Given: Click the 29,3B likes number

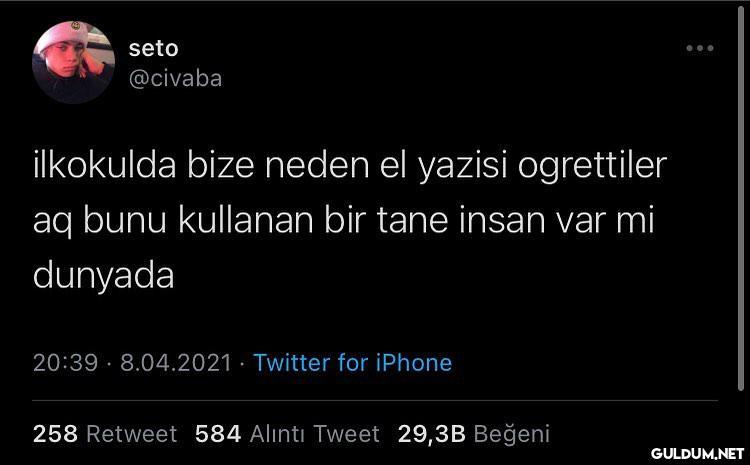Looking at the screenshot, I should click(431, 434).
